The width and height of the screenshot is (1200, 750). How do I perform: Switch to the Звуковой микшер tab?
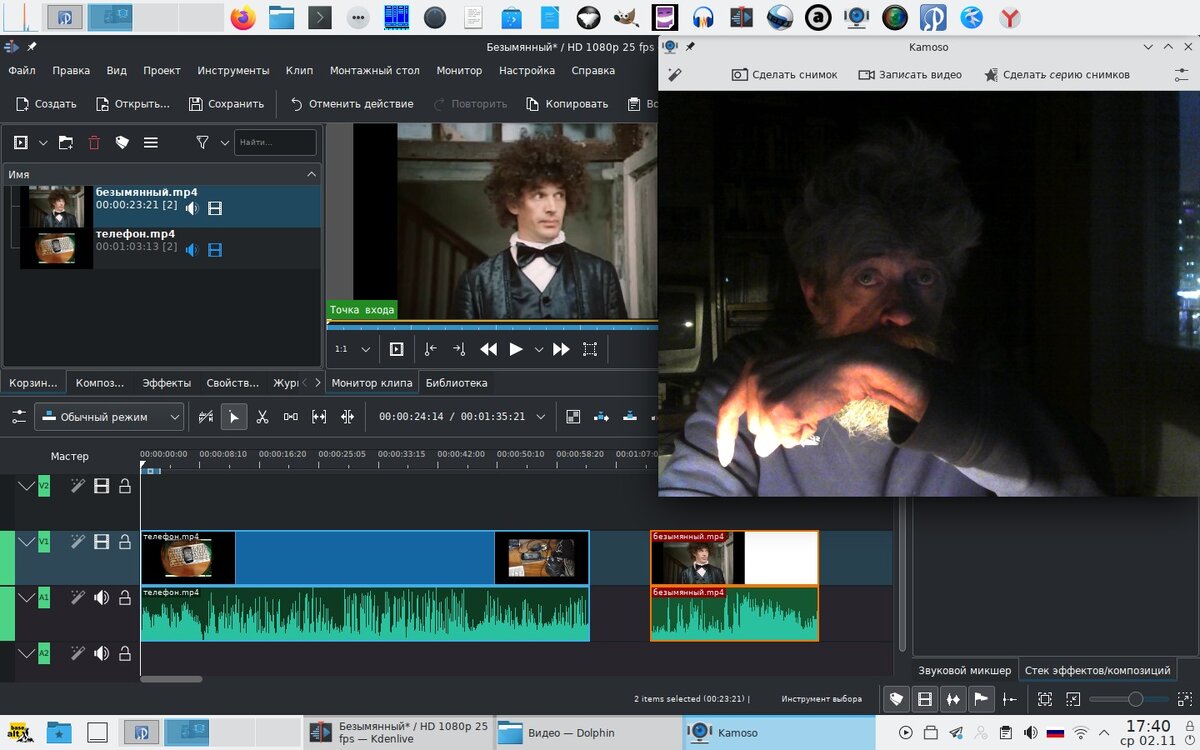[x=965, y=670]
